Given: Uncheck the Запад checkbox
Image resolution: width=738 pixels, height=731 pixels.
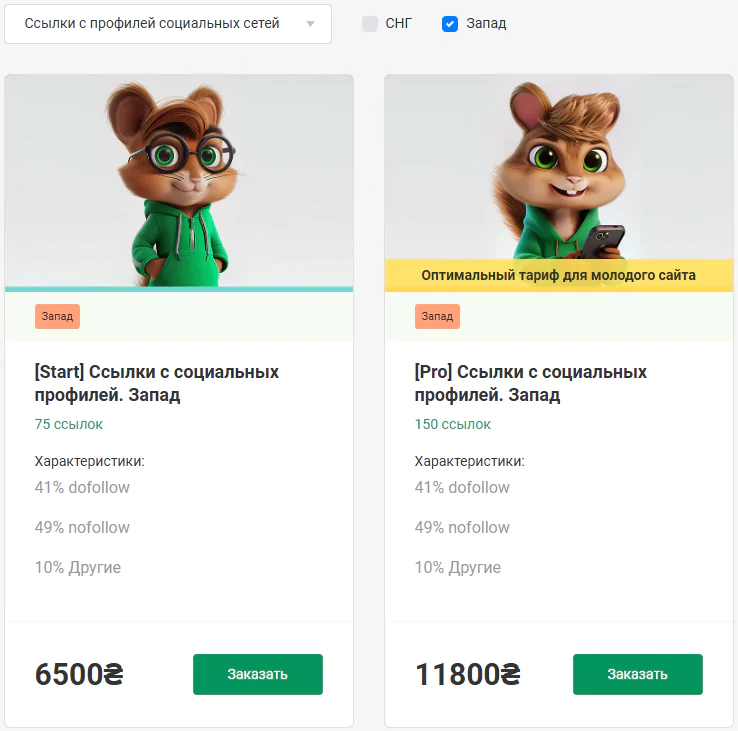Looking at the screenshot, I should [450, 24].
